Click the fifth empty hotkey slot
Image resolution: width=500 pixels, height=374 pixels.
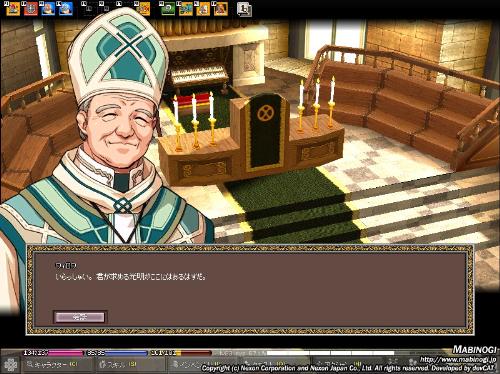[90, 9]
